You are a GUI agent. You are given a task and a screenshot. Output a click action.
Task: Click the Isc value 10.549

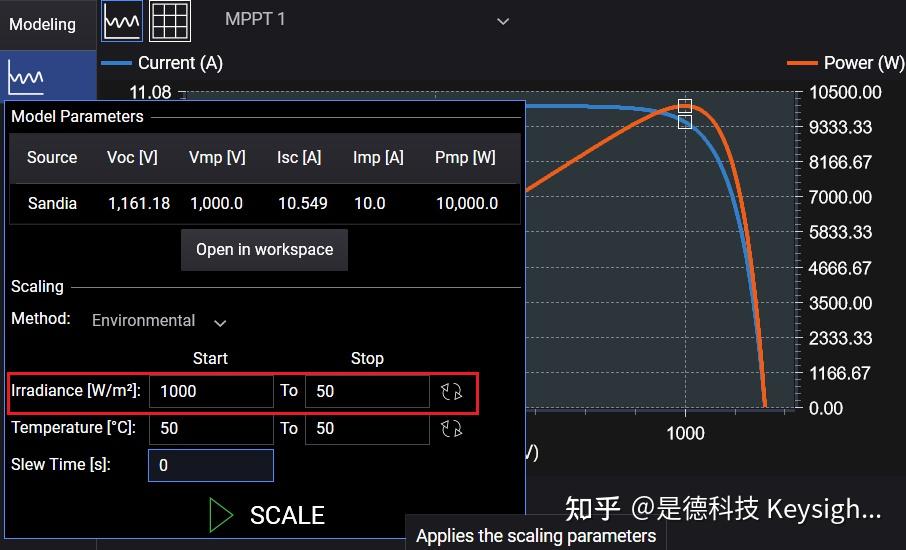pos(302,203)
